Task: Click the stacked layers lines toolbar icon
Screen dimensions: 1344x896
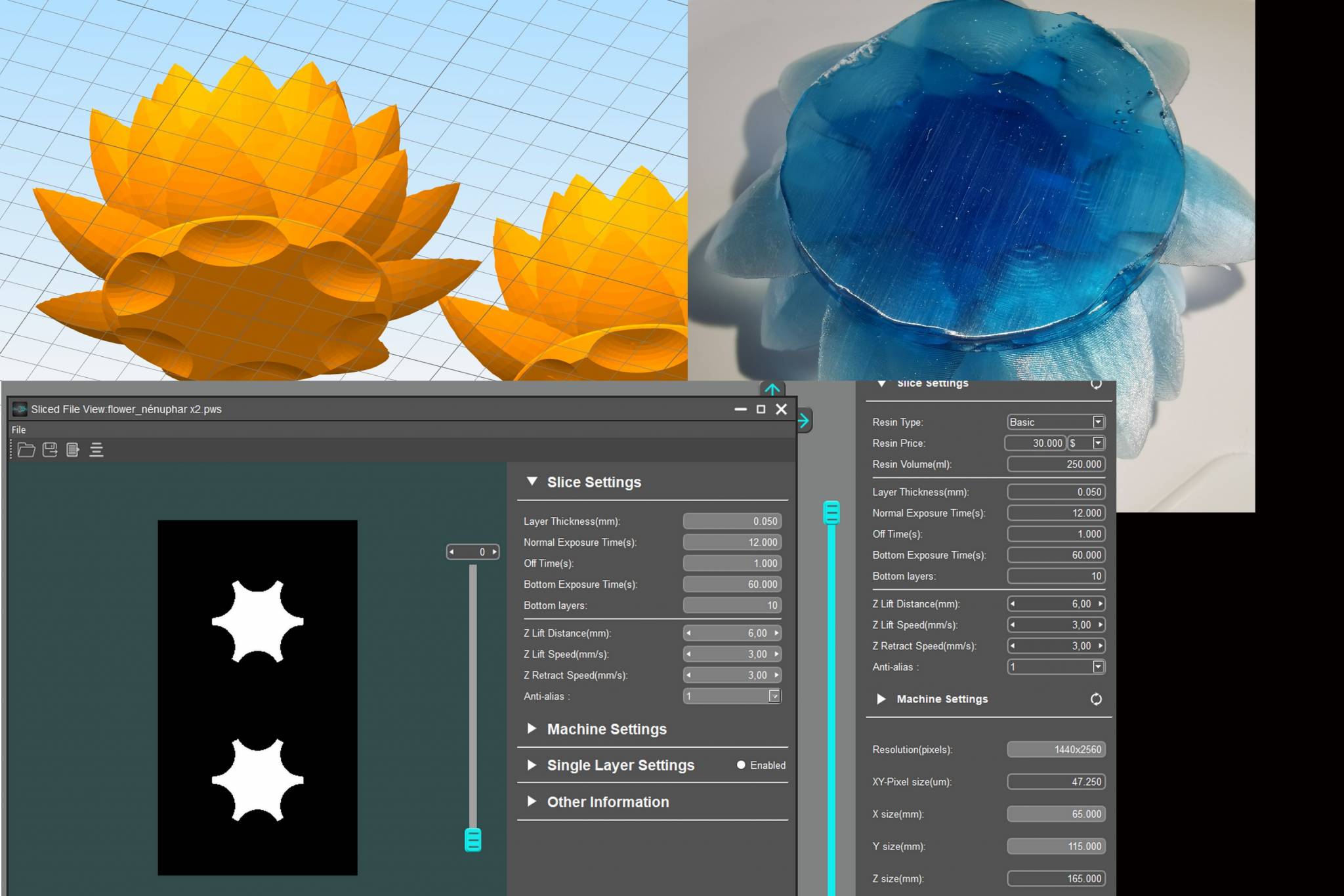Action: pos(96,450)
